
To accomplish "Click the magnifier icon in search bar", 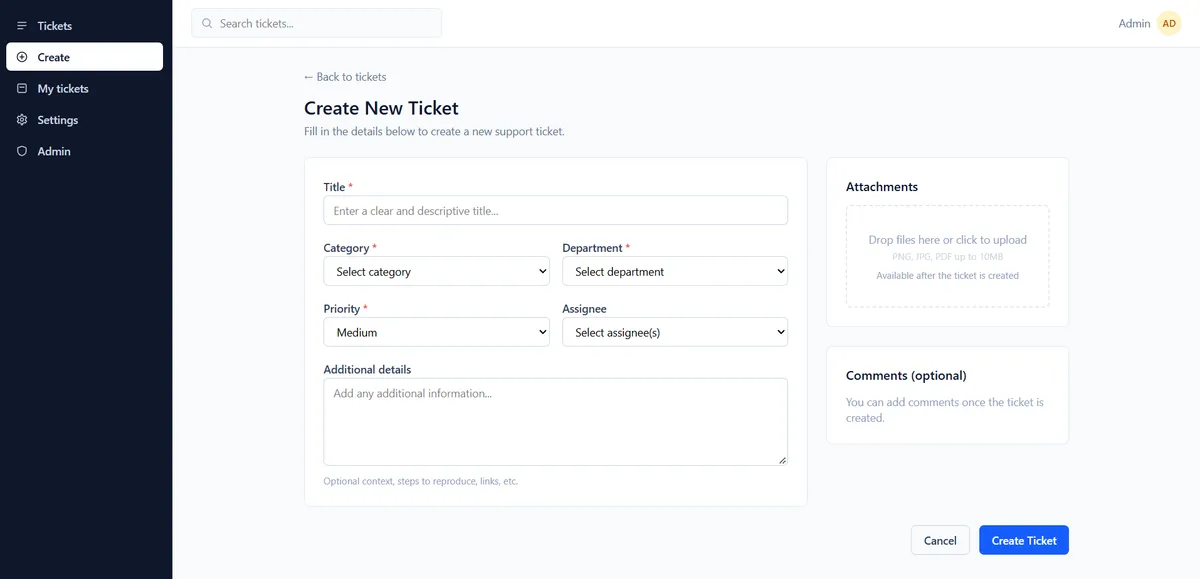I will click(207, 23).
